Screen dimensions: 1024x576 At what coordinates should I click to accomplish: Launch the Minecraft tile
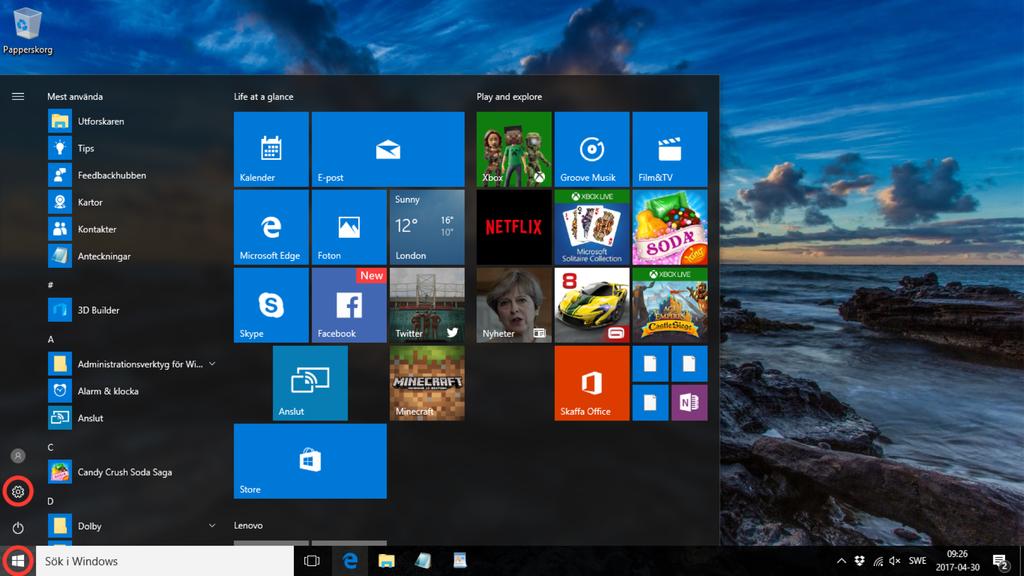pyautogui.click(x=427, y=383)
